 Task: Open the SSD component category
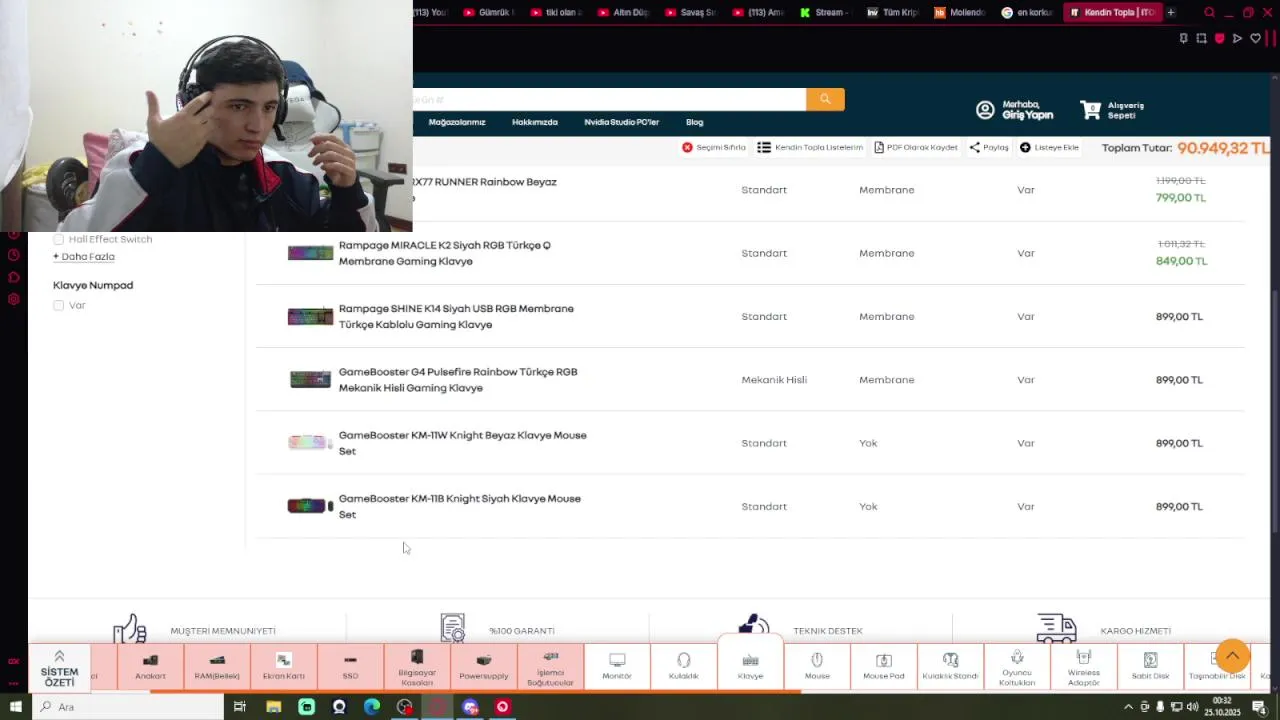(350, 667)
